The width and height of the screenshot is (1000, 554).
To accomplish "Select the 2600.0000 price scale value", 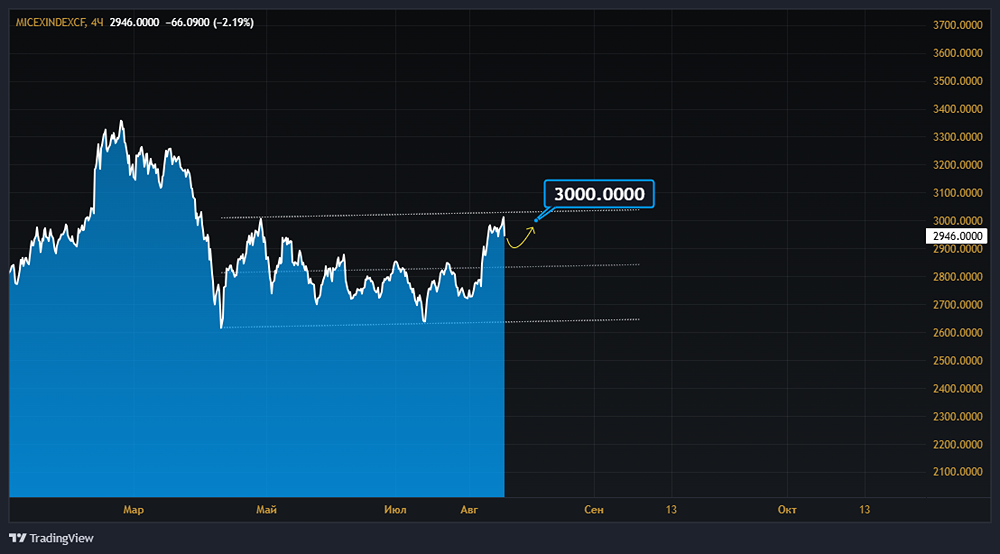I will tap(955, 333).
